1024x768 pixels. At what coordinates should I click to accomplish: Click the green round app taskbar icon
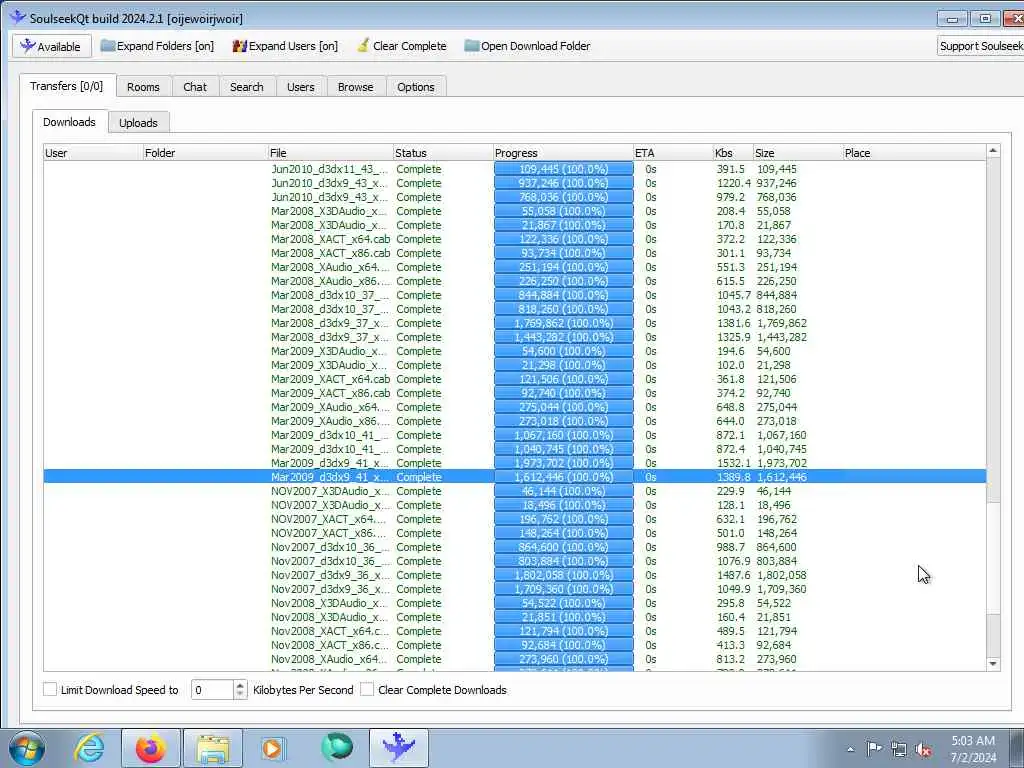(337, 747)
